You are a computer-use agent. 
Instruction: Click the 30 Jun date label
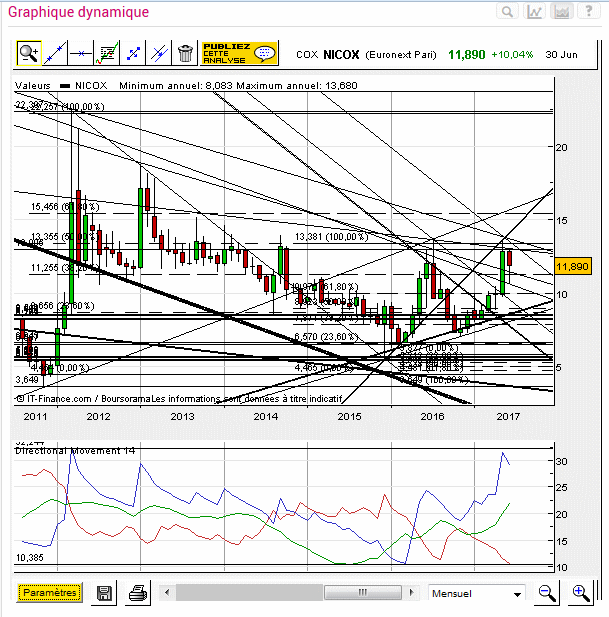[x=561, y=55]
